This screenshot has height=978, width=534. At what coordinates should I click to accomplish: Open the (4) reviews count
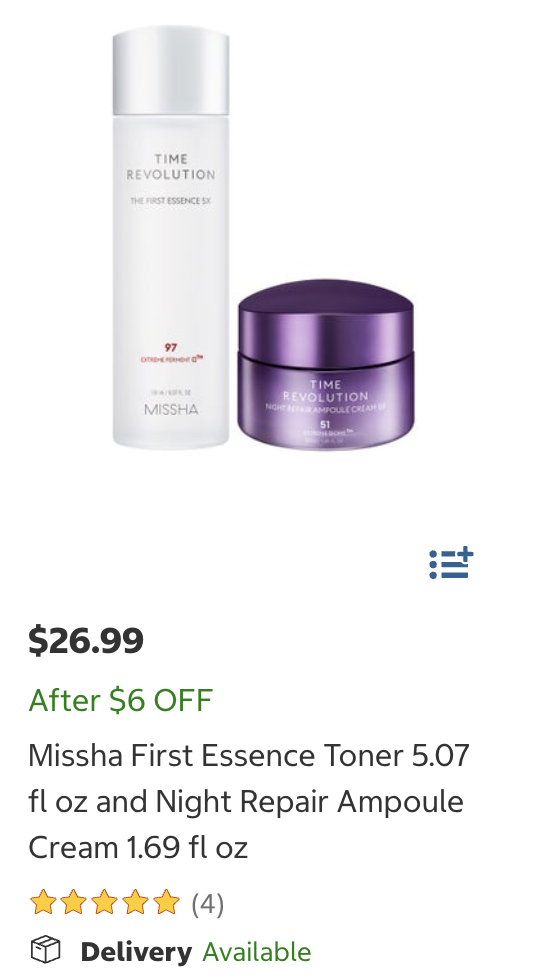click(207, 904)
